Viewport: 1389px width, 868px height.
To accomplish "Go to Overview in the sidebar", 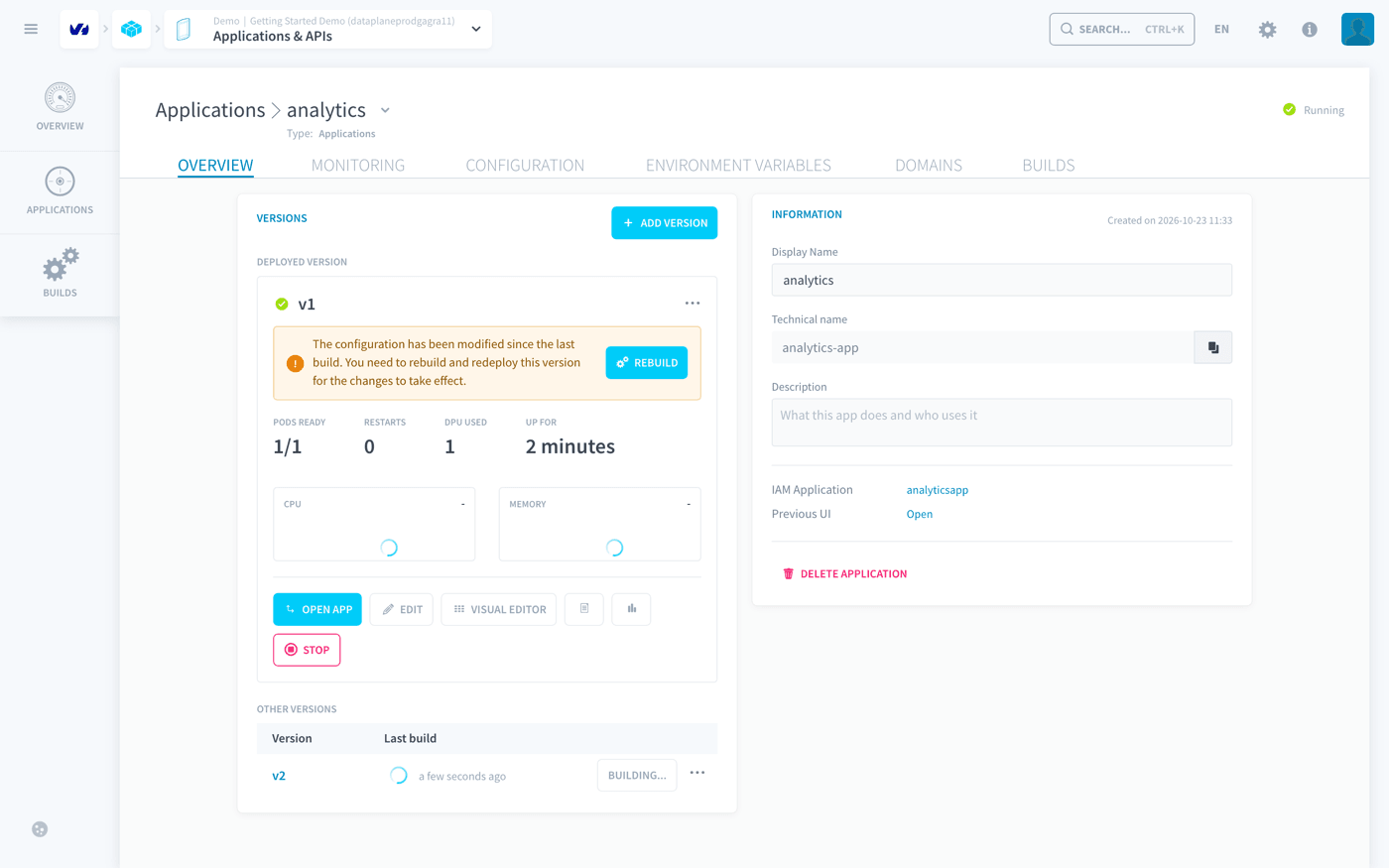I will click(60, 107).
